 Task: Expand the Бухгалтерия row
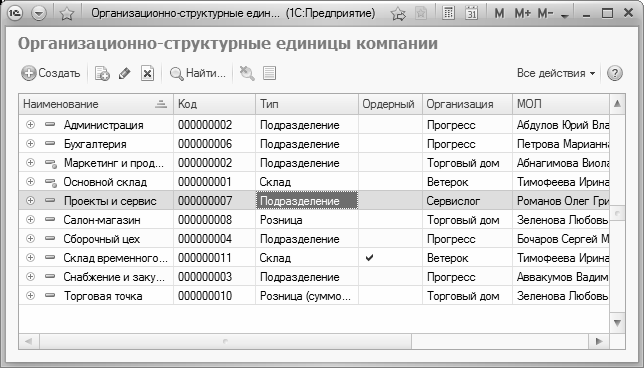[30, 143]
